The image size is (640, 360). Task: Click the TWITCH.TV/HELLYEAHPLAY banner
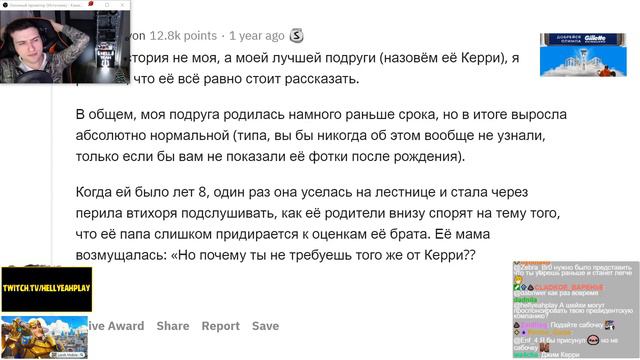click(47, 289)
